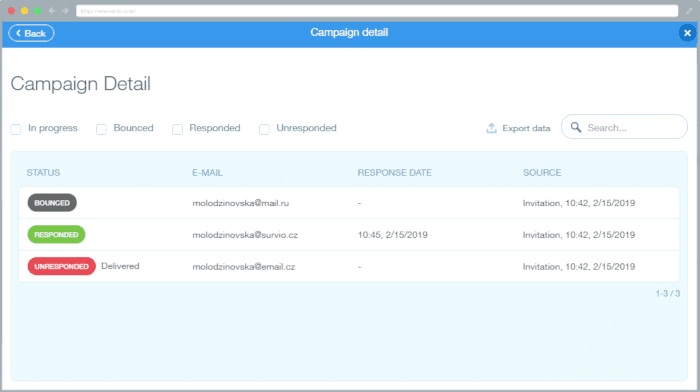Click the browser fullscreen expand icon
Screen dimensions: 700x392
tap(689, 11)
